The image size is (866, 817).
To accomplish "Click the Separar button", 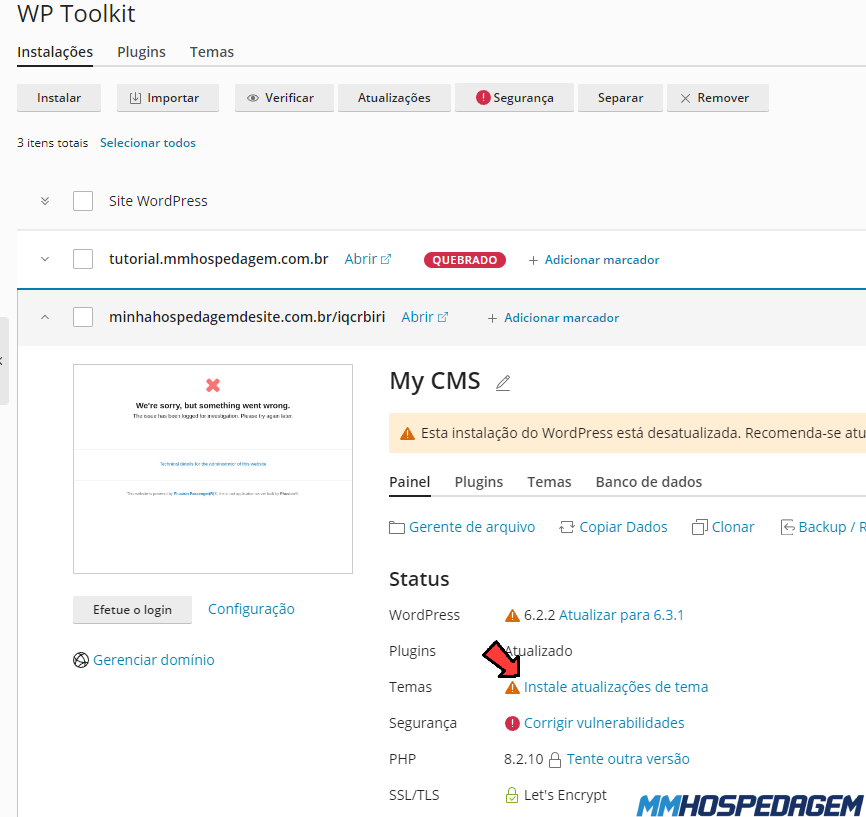I will [620, 98].
